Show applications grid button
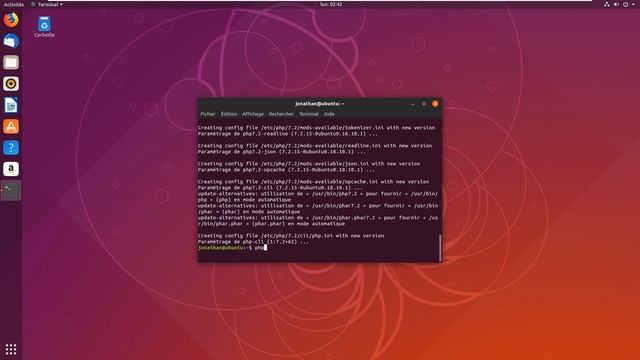The width and height of the screenshot is (640, 360). [x=11, y=349]
